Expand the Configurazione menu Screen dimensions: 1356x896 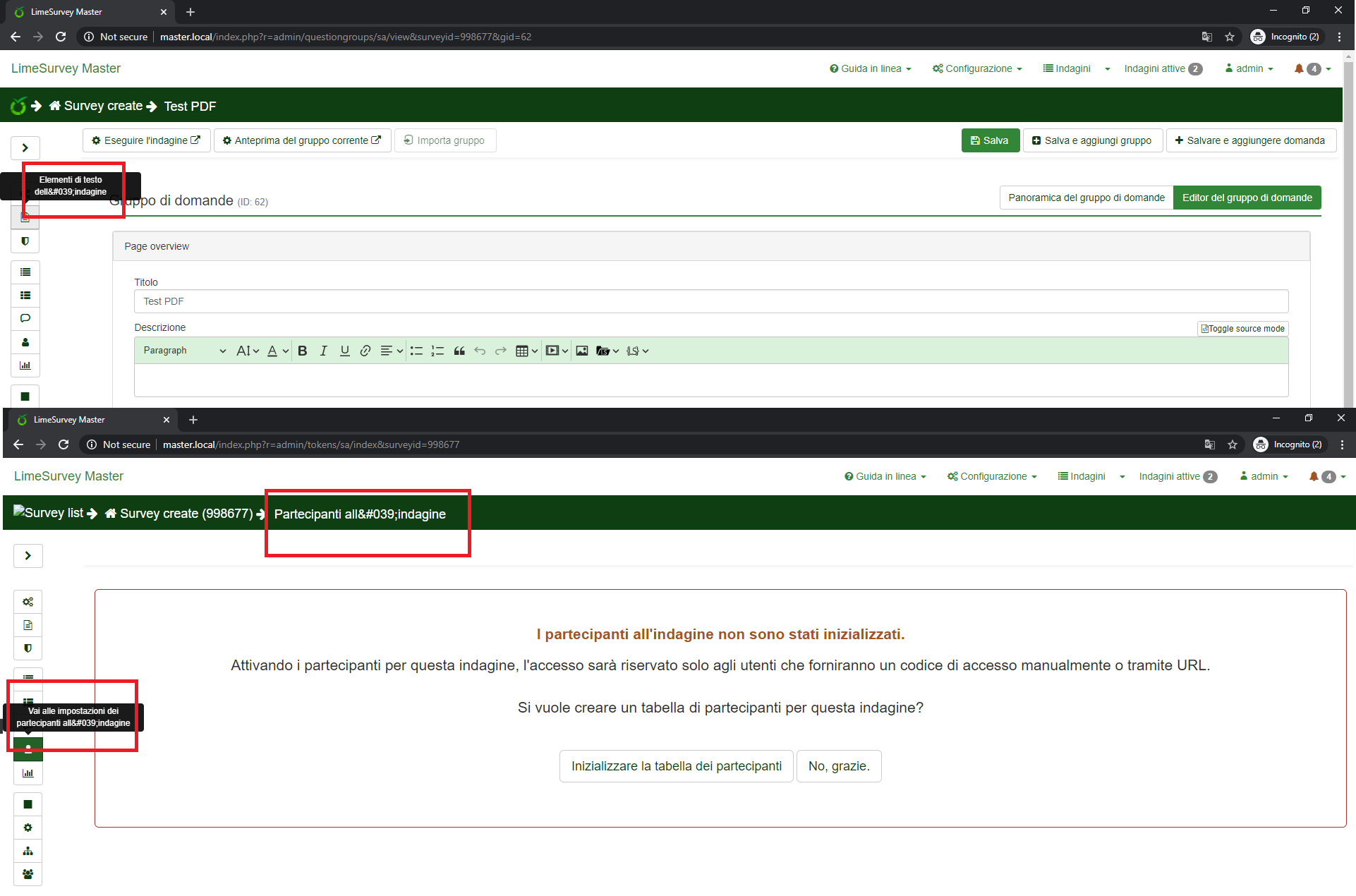(977, 68)
